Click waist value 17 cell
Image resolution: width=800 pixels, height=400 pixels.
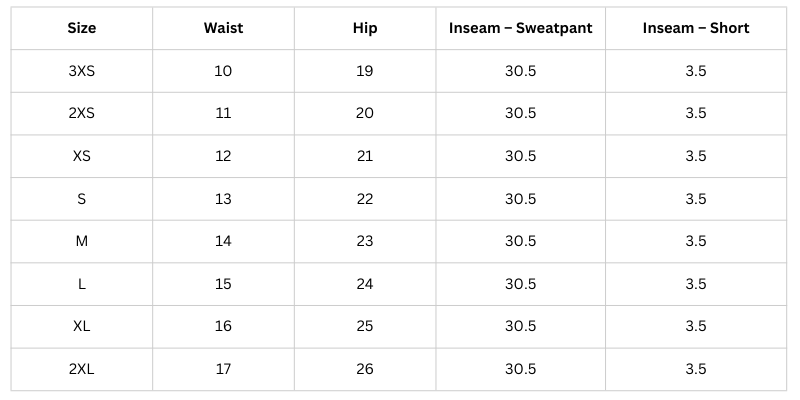pos(223,369)
